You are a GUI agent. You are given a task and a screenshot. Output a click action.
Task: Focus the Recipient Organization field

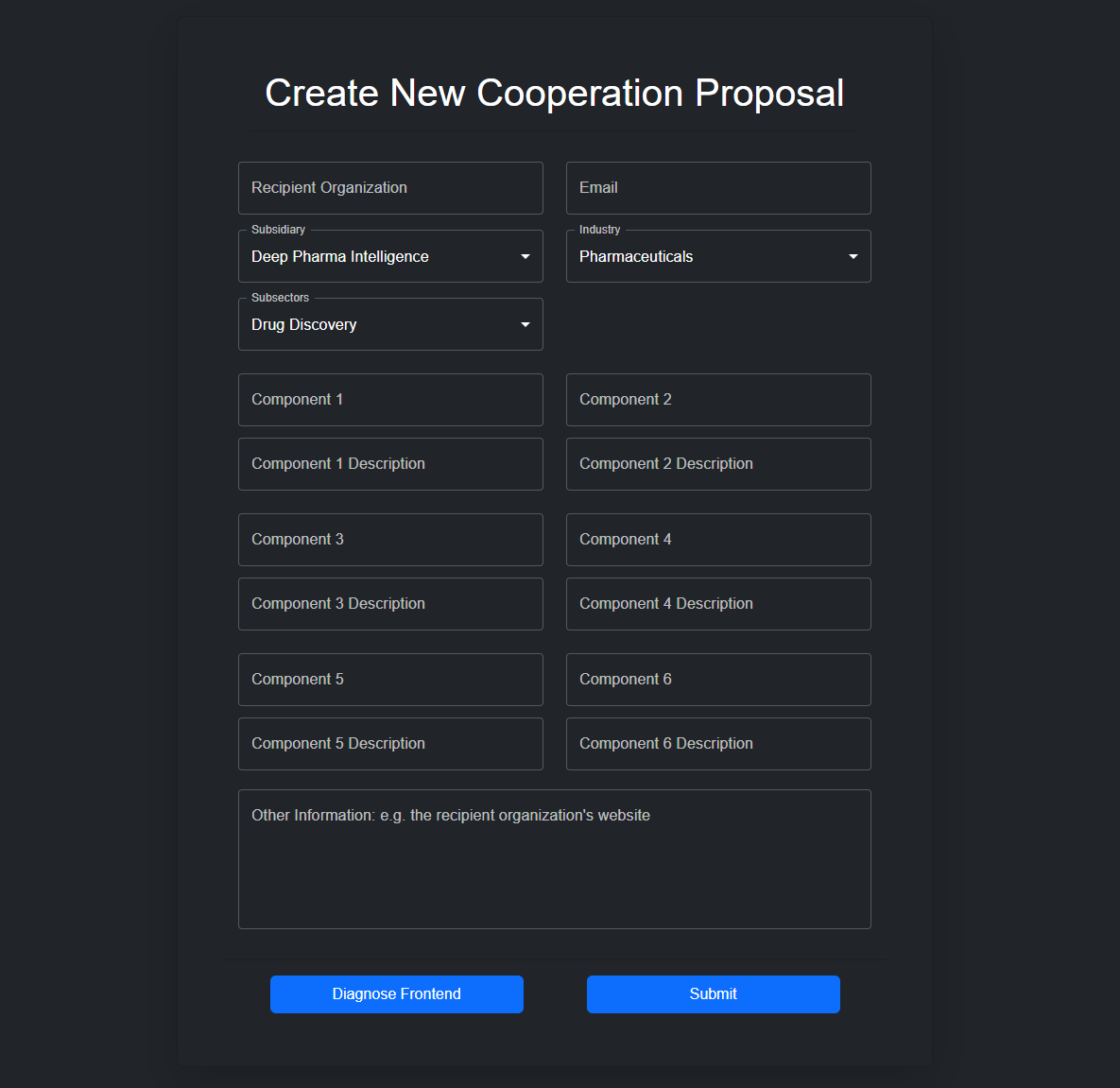click(390, 188)
